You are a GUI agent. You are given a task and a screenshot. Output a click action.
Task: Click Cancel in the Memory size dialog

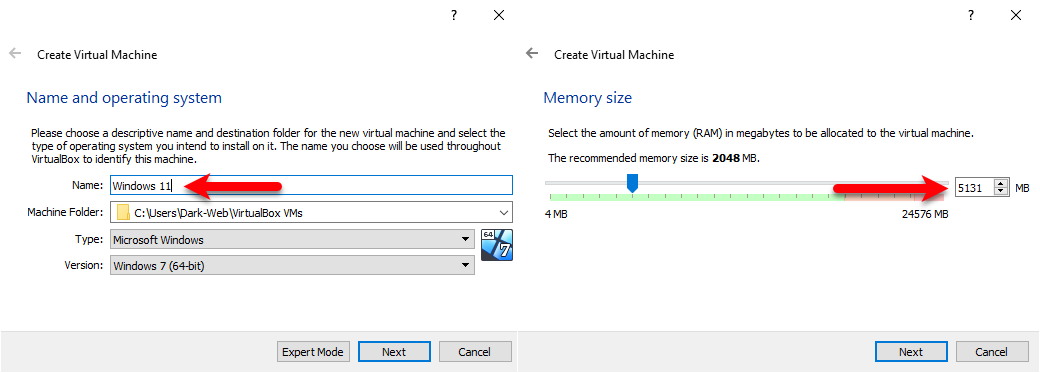pos(992,352)
